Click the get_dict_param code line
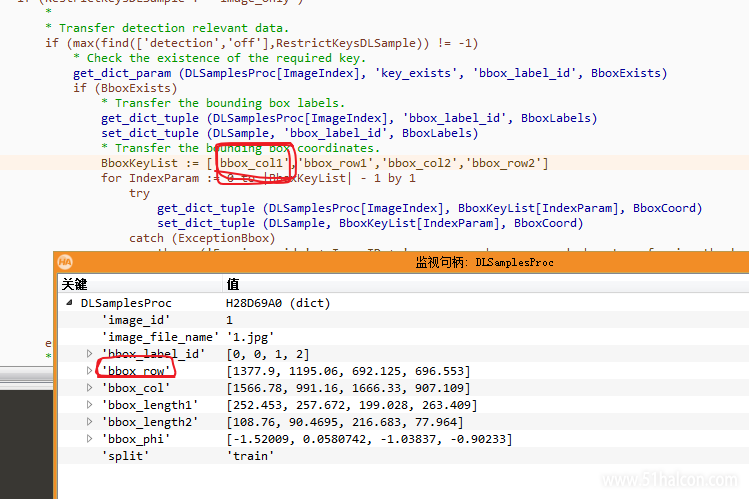This screenshot has height=499, width=749. [x=370, y=73]
